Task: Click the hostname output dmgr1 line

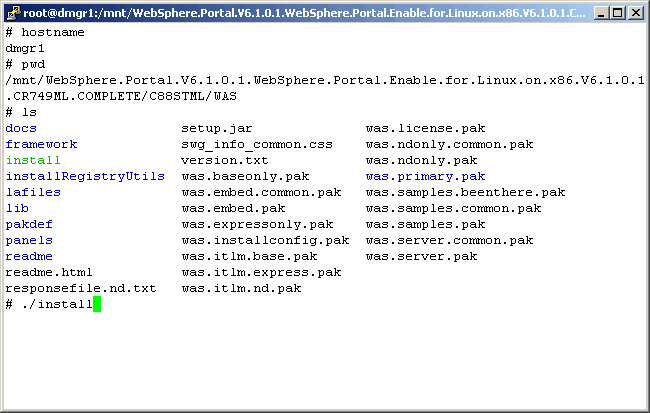Action: tap(25, 47)
